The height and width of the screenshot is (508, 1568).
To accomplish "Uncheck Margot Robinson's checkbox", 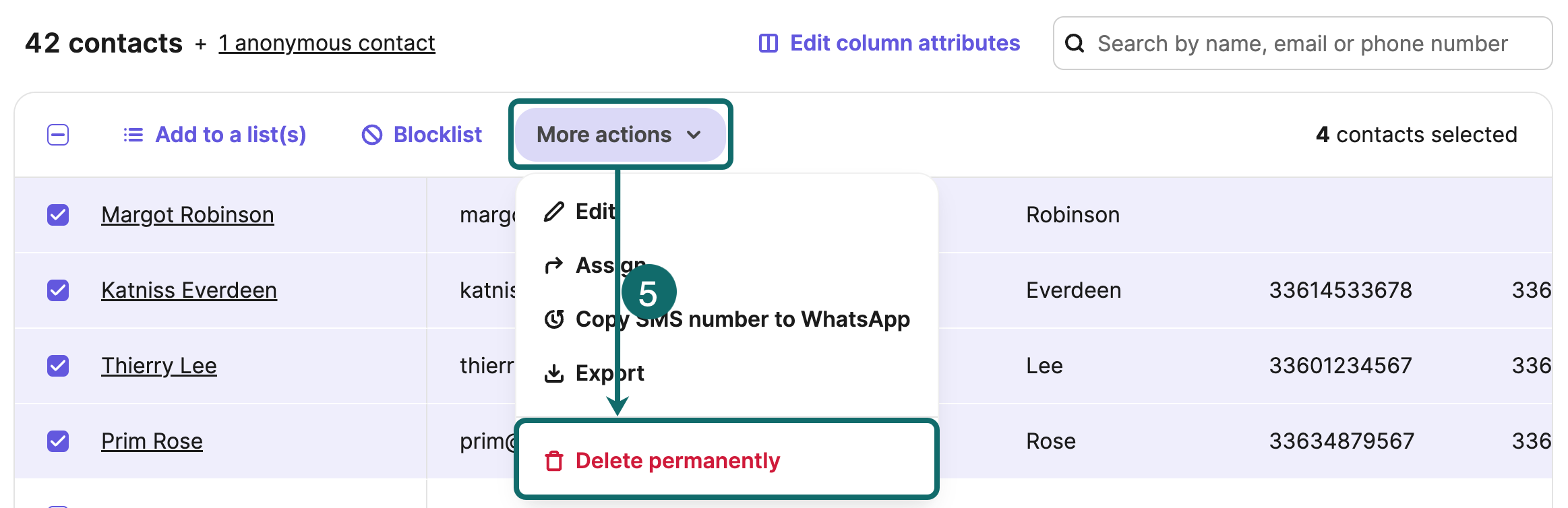I will click(x=58, y=215).
